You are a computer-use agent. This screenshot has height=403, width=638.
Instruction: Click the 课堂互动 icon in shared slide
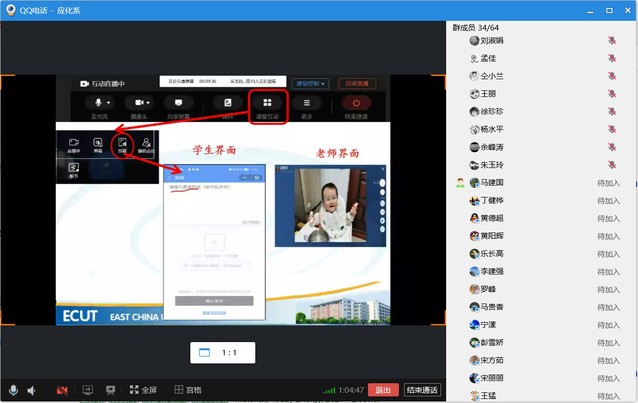click(267, 104)
